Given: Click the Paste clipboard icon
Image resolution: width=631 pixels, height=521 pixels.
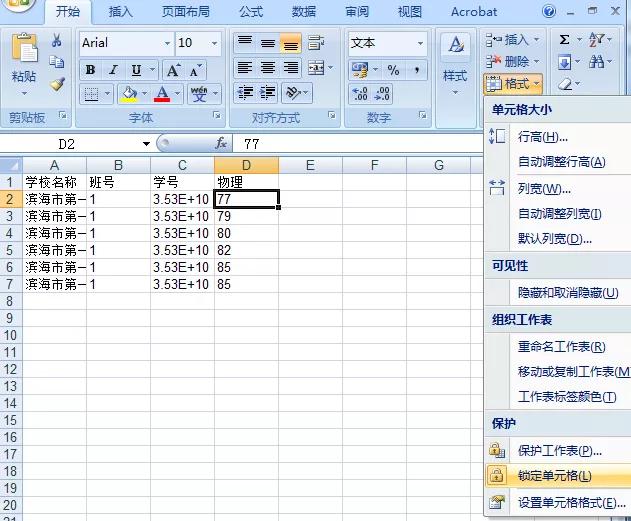Looking at the screenshot, I should (24, 49).
